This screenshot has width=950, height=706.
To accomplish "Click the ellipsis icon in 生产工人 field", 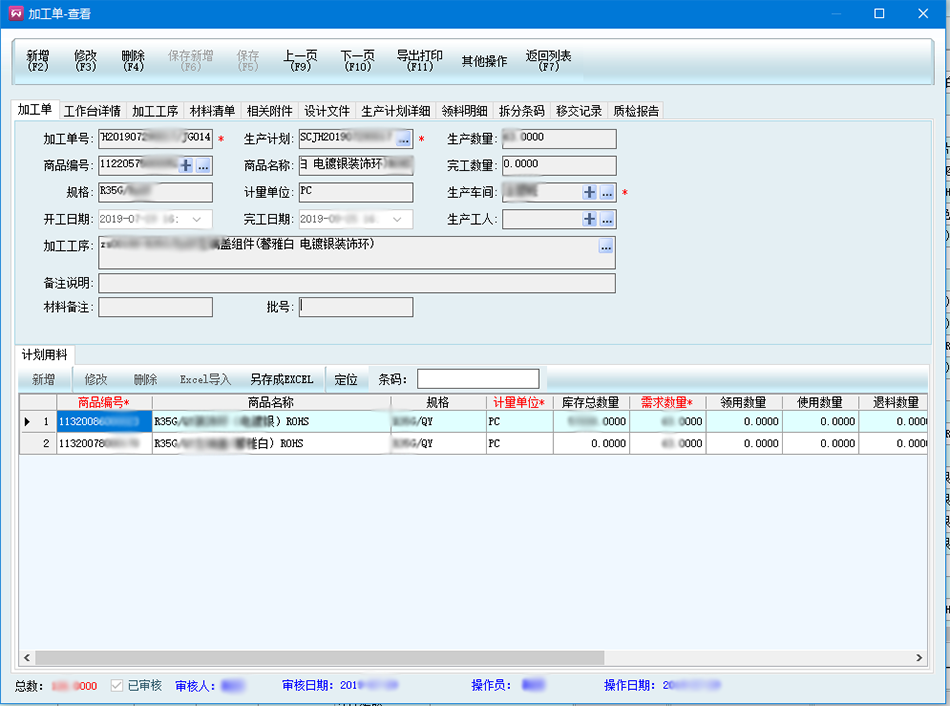I will pos(607,219).
